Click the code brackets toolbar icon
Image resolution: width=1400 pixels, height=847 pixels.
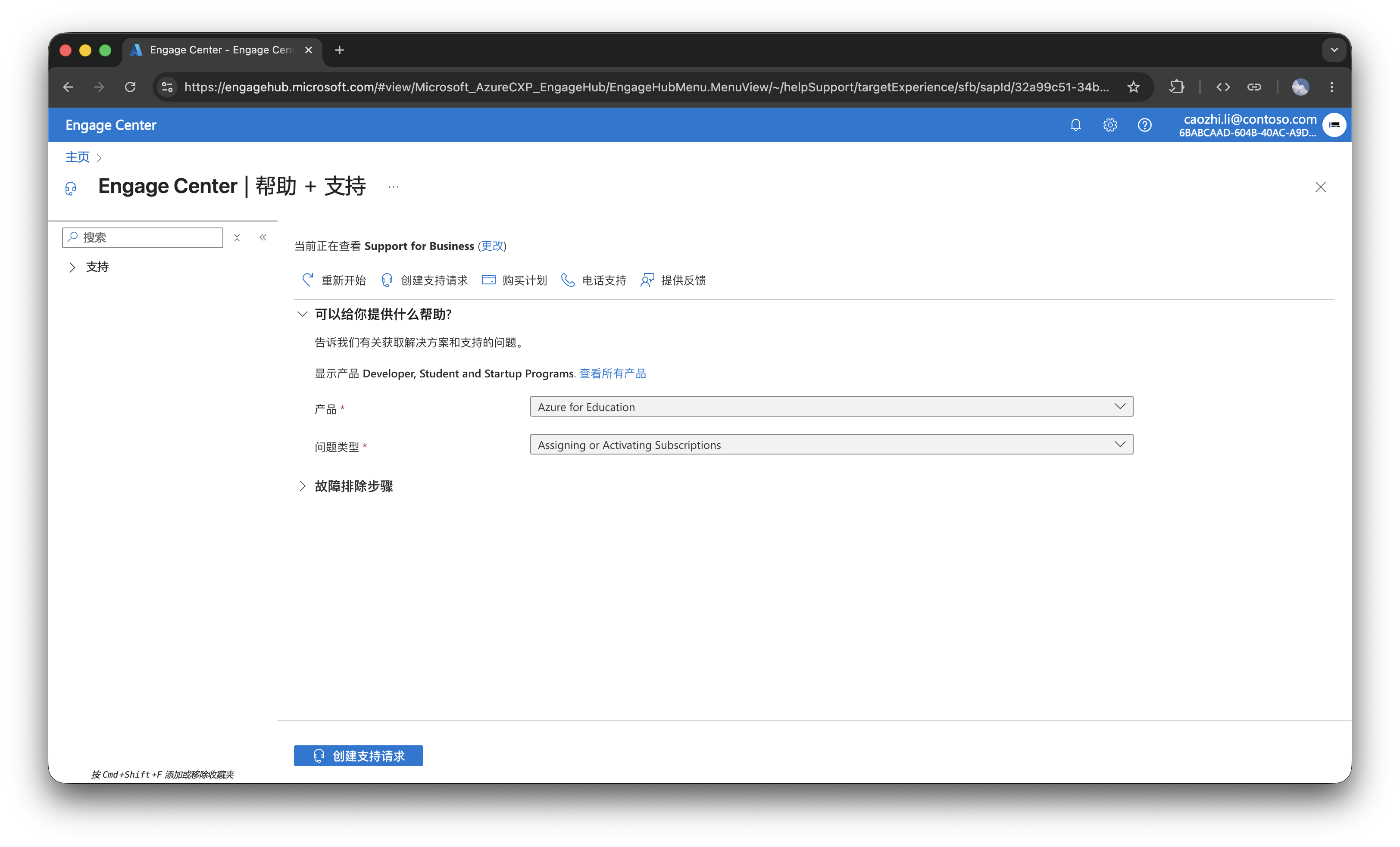tap(1223, 87)
